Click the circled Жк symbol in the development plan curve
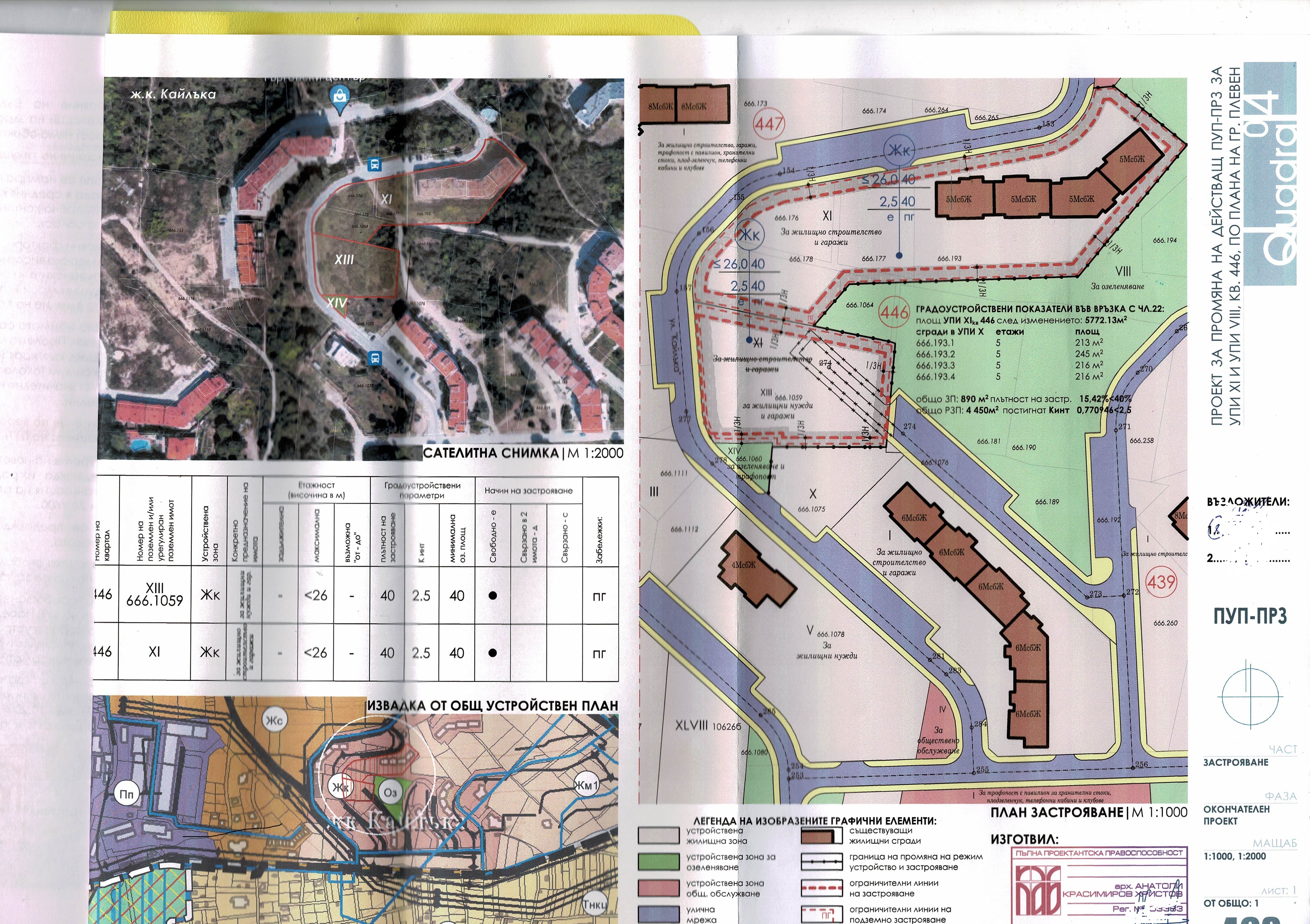 pyautogui.click(x=749, y=235)
